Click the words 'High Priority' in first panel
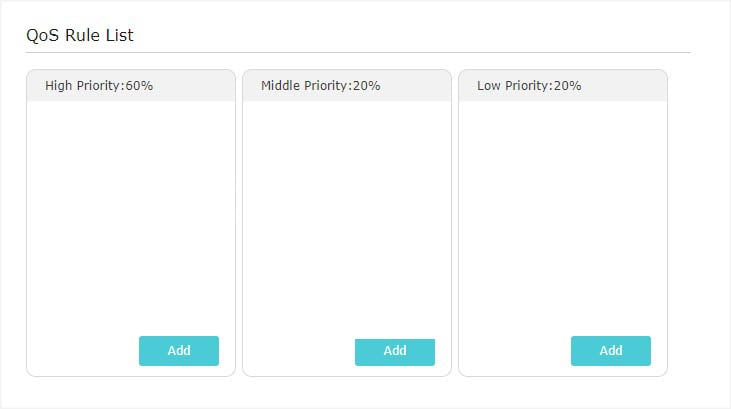 tap(82, 86)
